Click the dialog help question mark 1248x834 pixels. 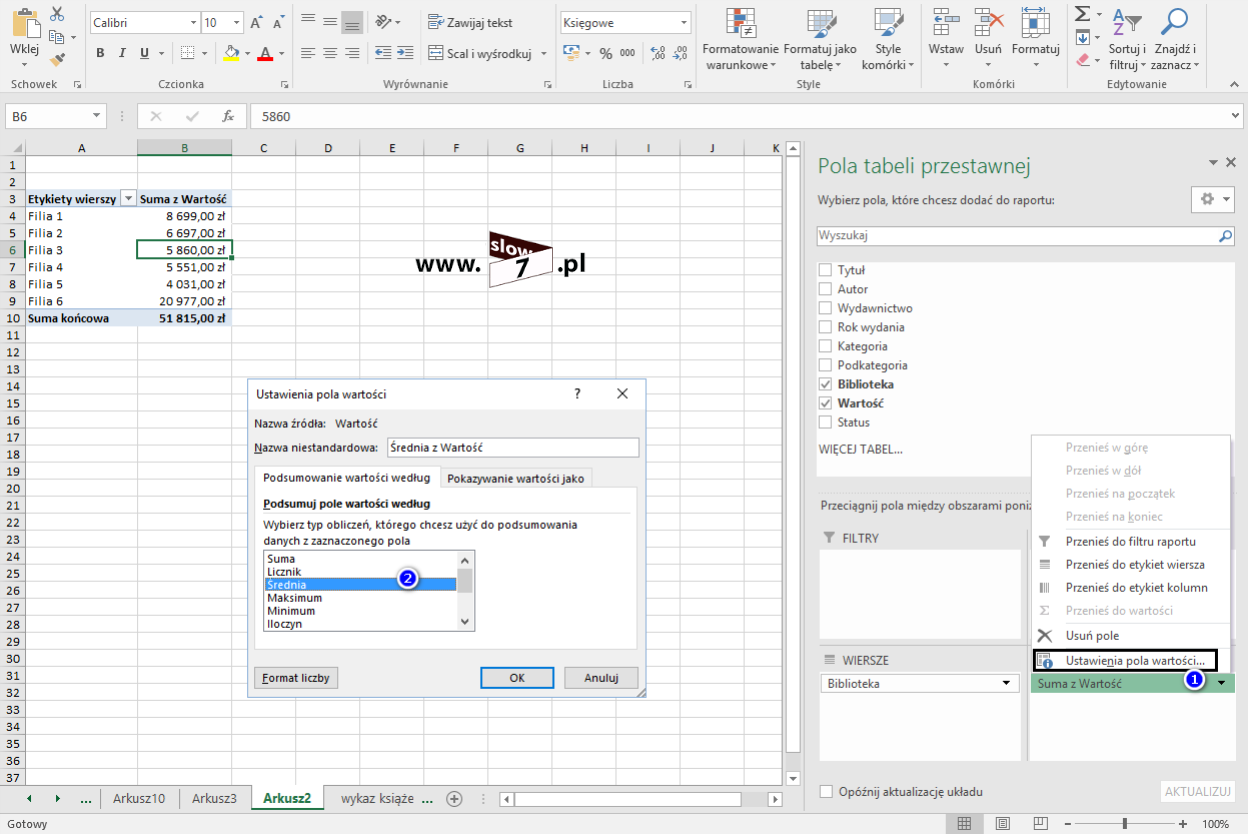pyautogui.click(x=577, y=394)
